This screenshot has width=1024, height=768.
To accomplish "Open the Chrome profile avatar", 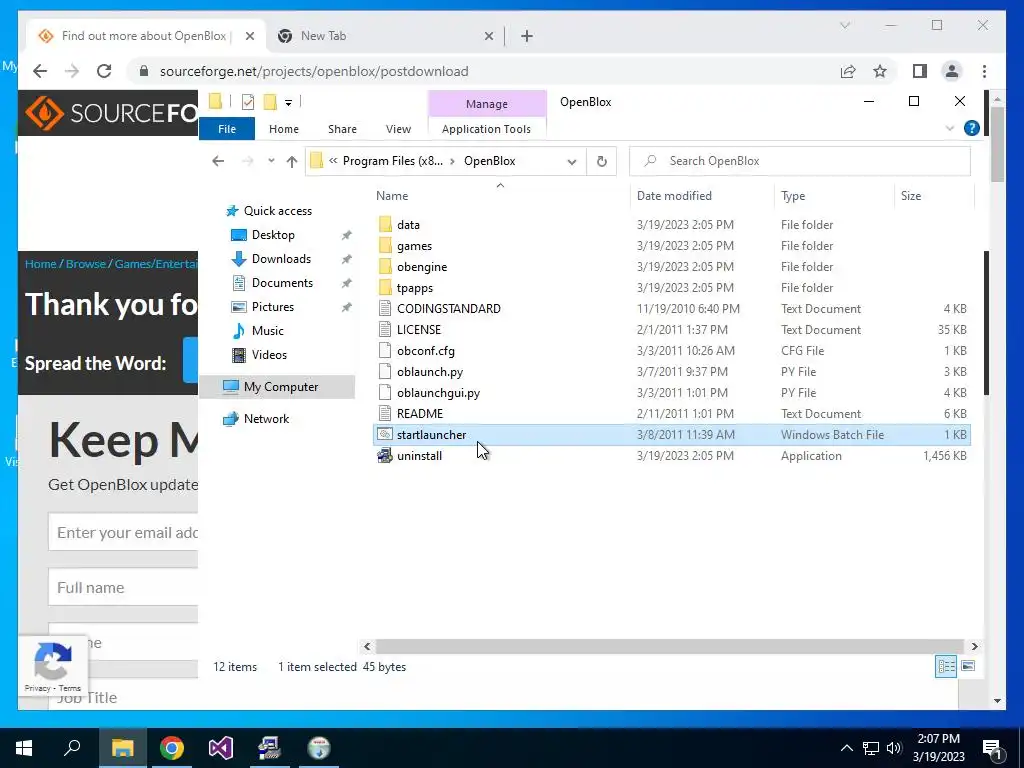I will (x=952, y=71).
